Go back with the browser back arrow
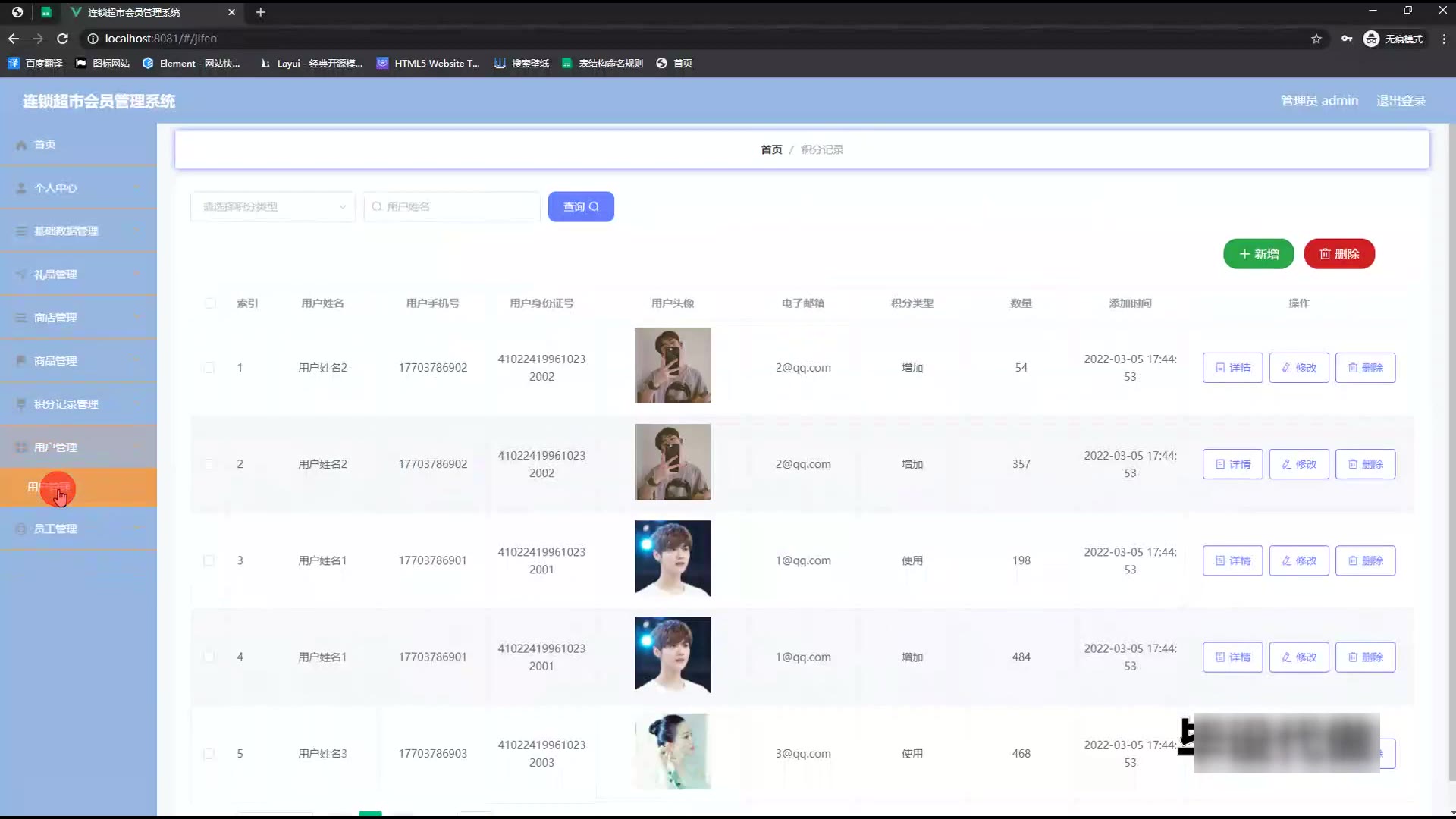1456x819 pixels. 14,39
